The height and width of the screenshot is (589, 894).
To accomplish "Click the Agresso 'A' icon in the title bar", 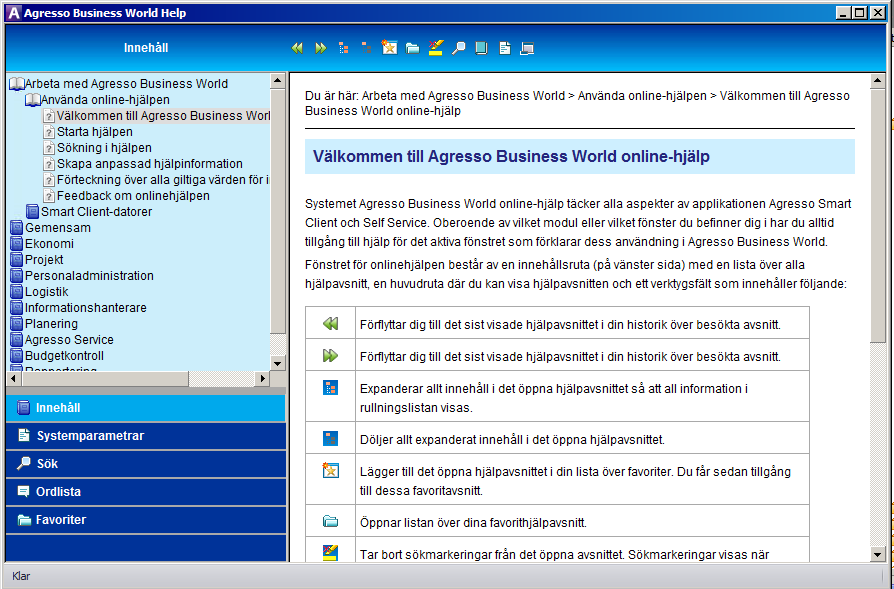I will point(14,13).
